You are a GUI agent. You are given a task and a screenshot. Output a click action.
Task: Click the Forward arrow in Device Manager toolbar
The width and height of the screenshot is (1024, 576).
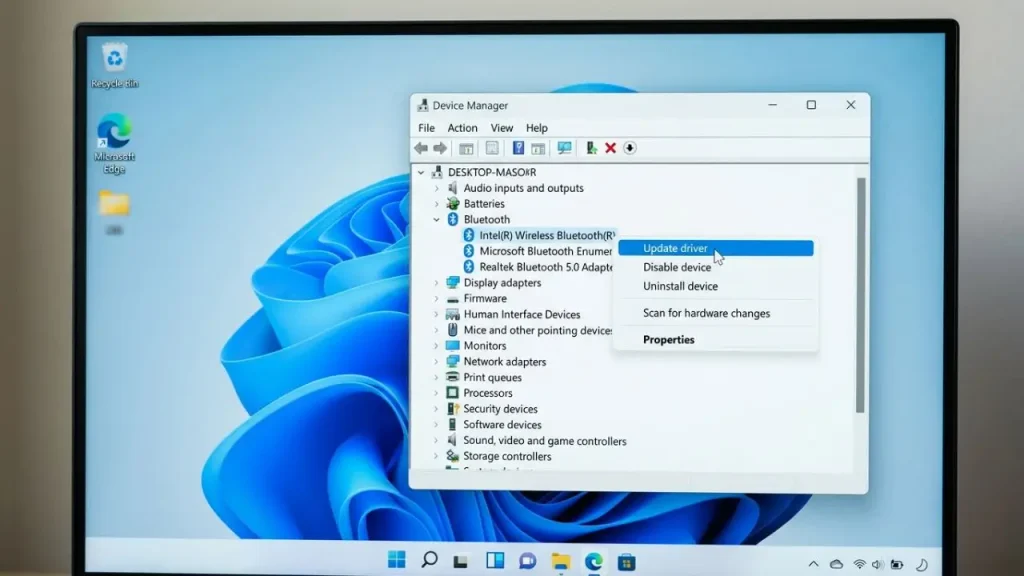click(440, 148)
